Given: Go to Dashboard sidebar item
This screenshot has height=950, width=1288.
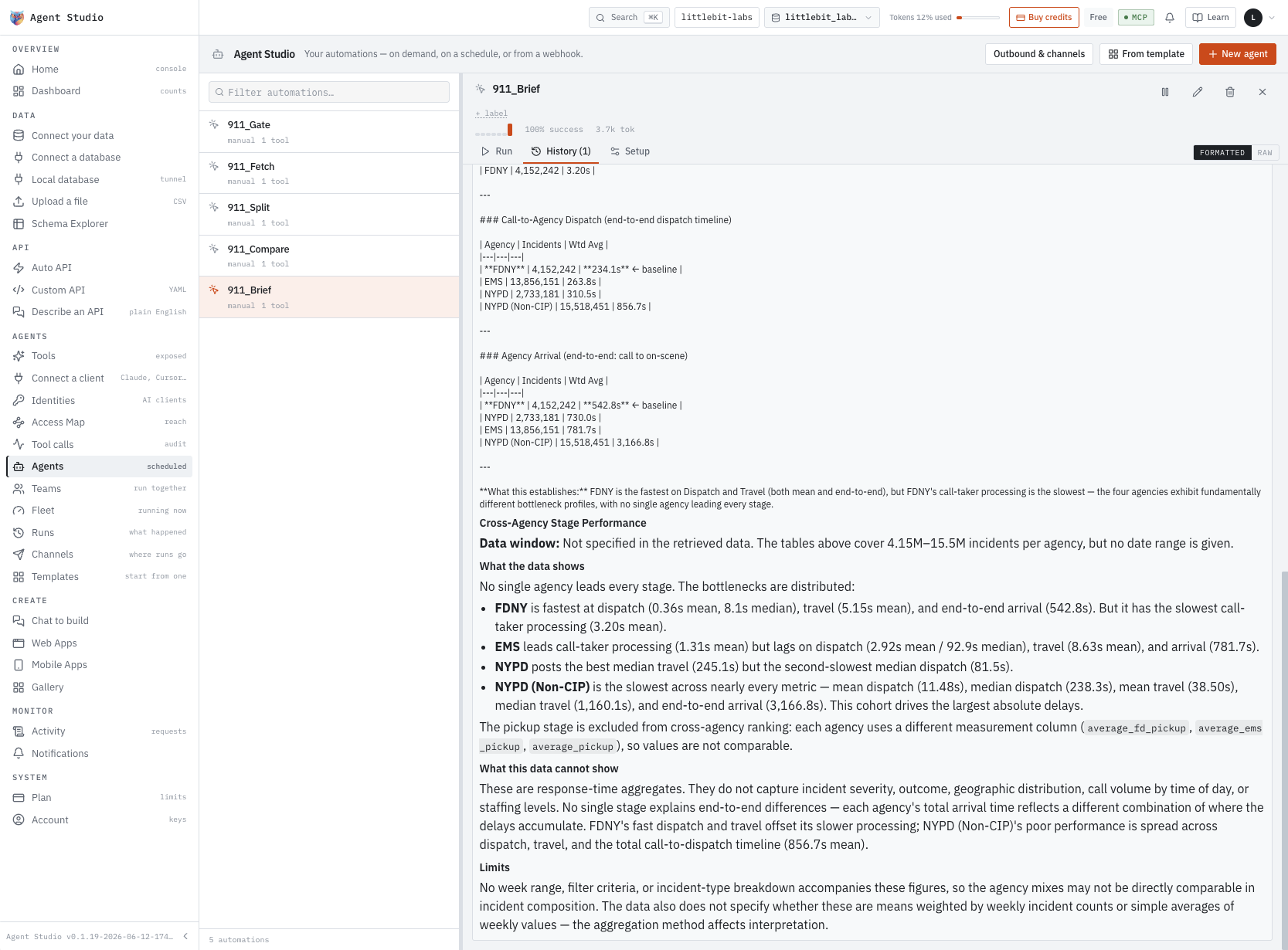Looking at the screenshot, I should click(x=99, y=91).
